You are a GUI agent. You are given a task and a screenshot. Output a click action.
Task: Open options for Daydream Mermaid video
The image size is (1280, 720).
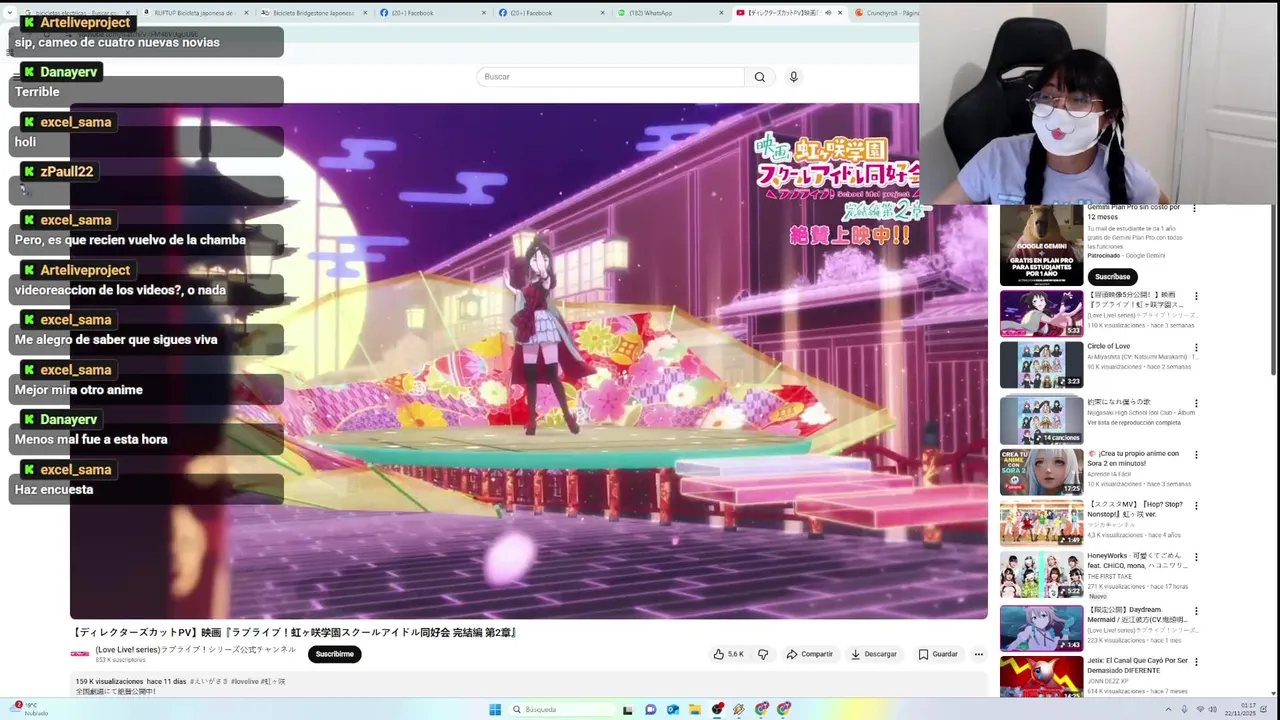pos(1196,611)
